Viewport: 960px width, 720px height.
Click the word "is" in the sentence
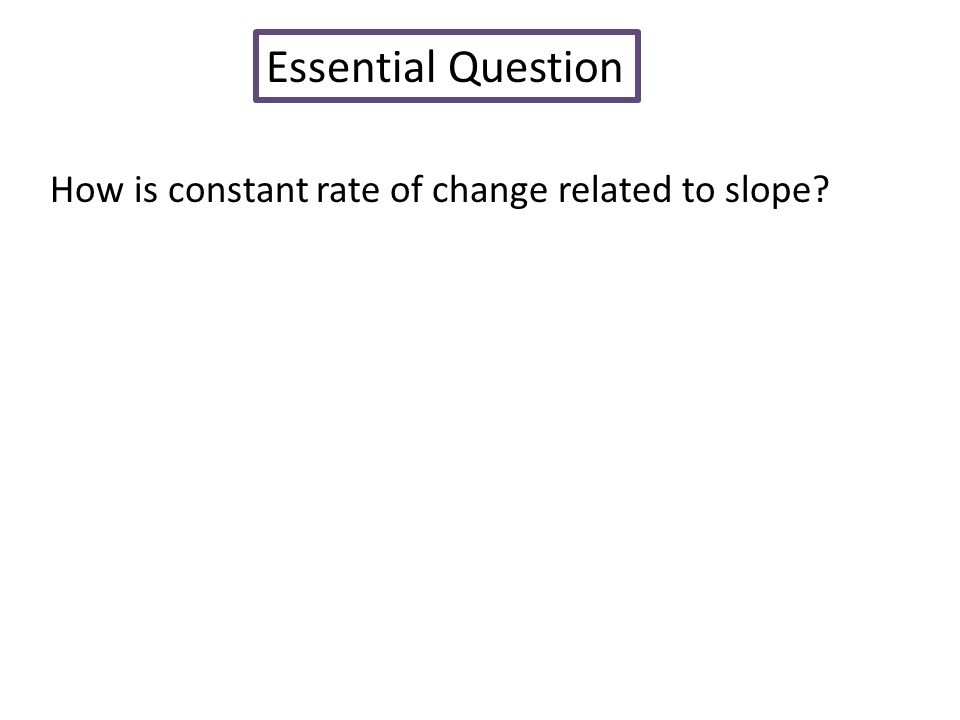pyautogui.click(x=146, y=190)
